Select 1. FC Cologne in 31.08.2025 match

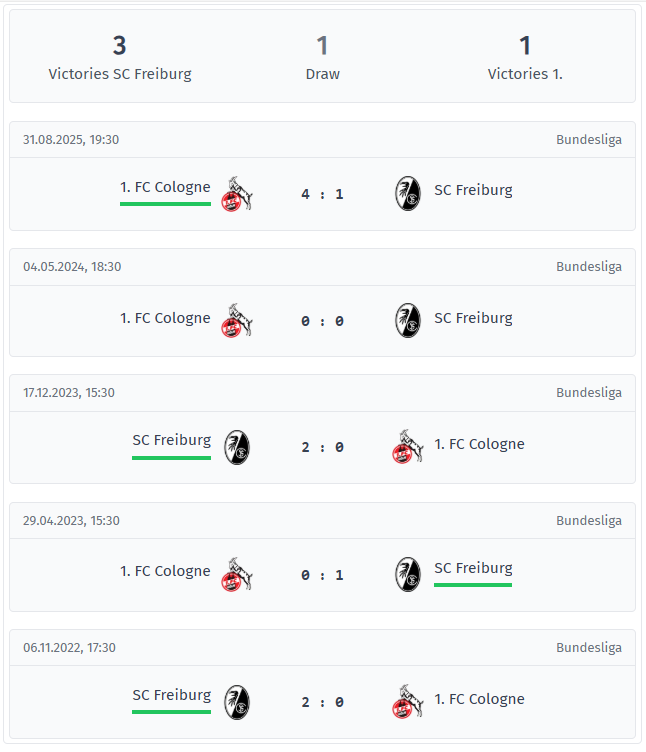coord(165,187)
